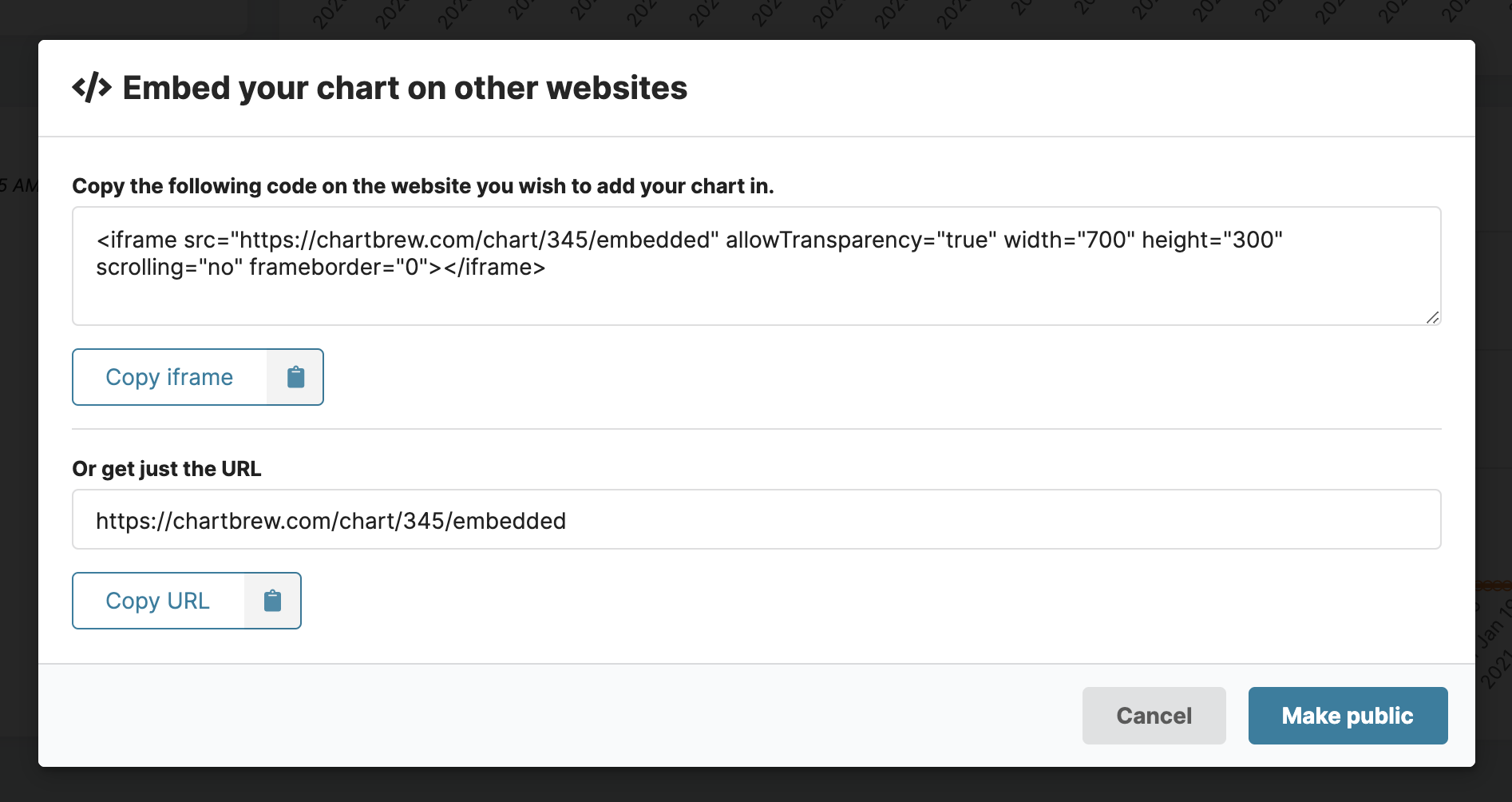1512x802 pixels.
Task: Click the 'Or get just the URL' label
Action: tap(167, 469)
